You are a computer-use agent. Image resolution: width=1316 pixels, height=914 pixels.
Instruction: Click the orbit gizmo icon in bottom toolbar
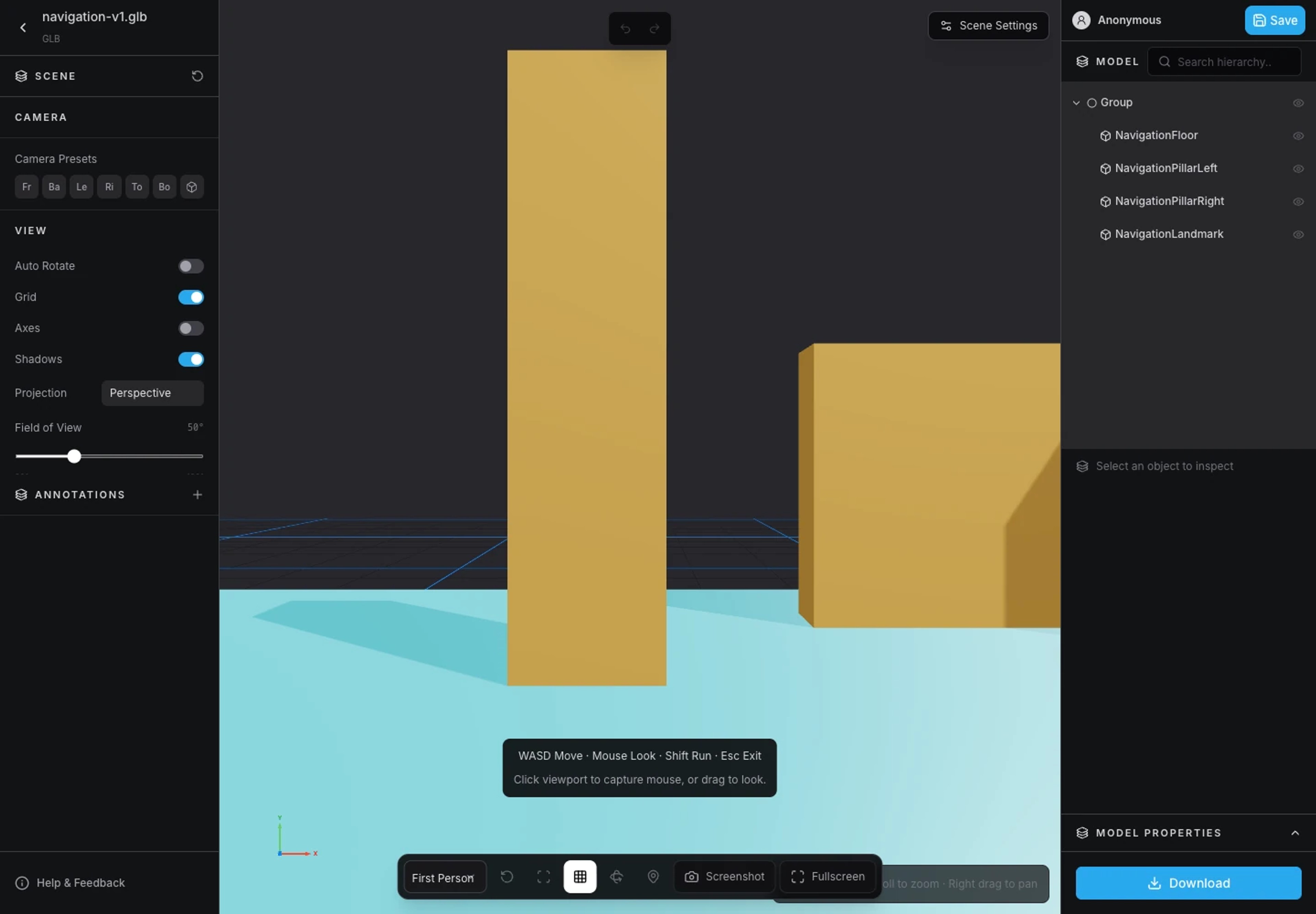tap(617, 876)
